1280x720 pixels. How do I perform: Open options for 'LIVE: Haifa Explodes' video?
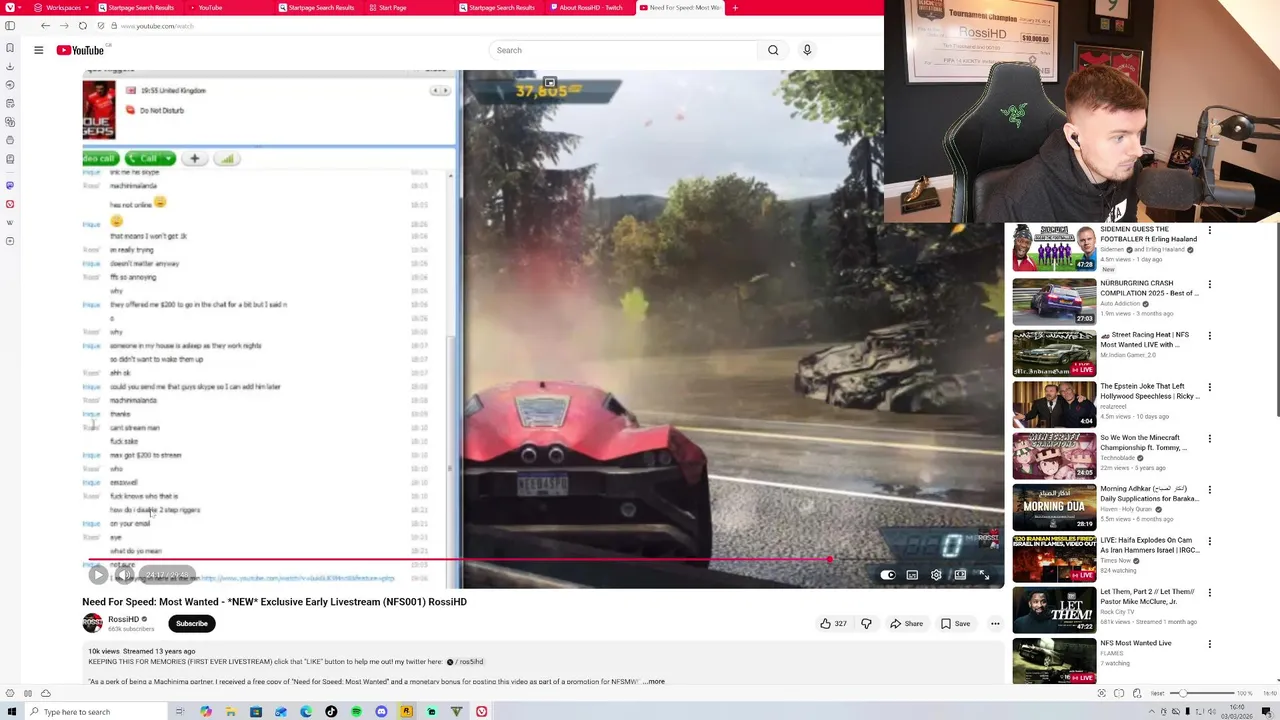click(x=1209, y=542)
